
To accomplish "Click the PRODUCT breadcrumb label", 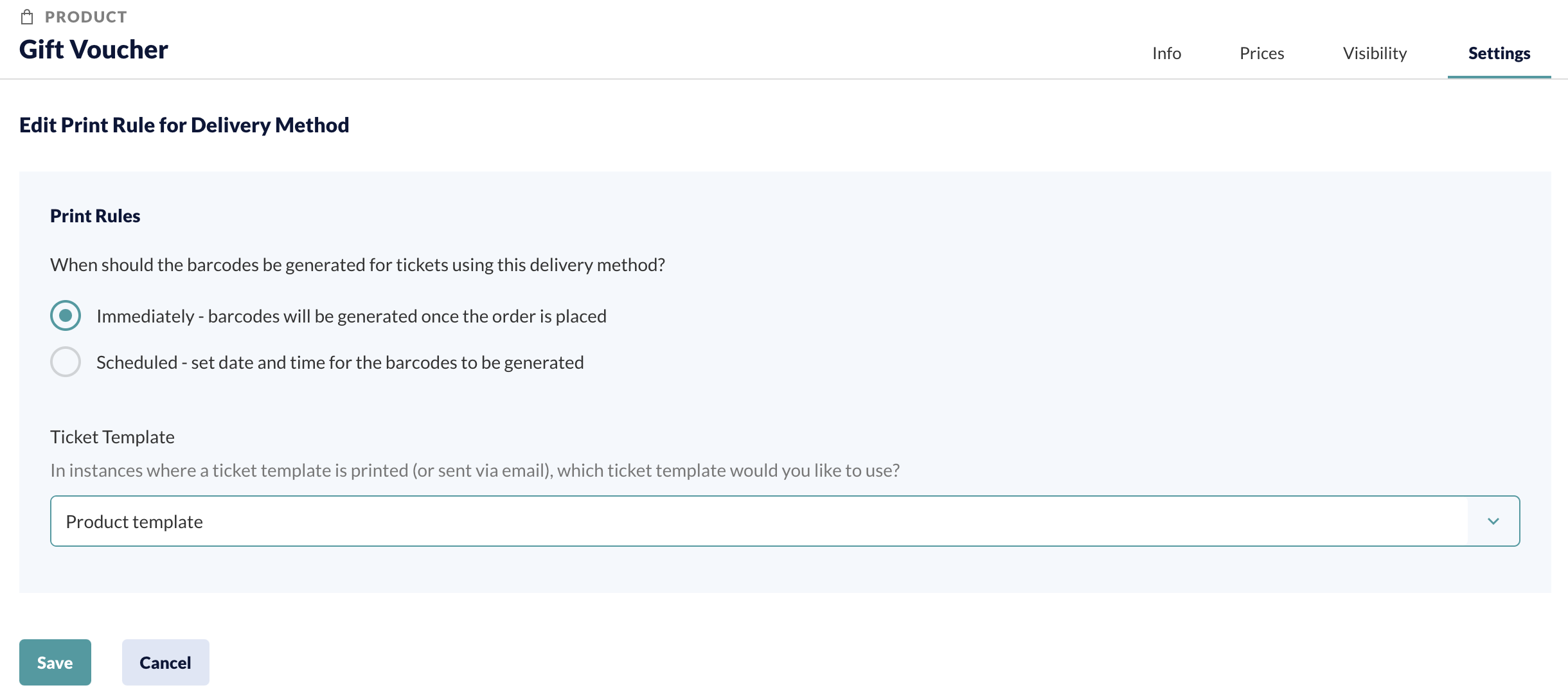I will click(x=86, y=17).
